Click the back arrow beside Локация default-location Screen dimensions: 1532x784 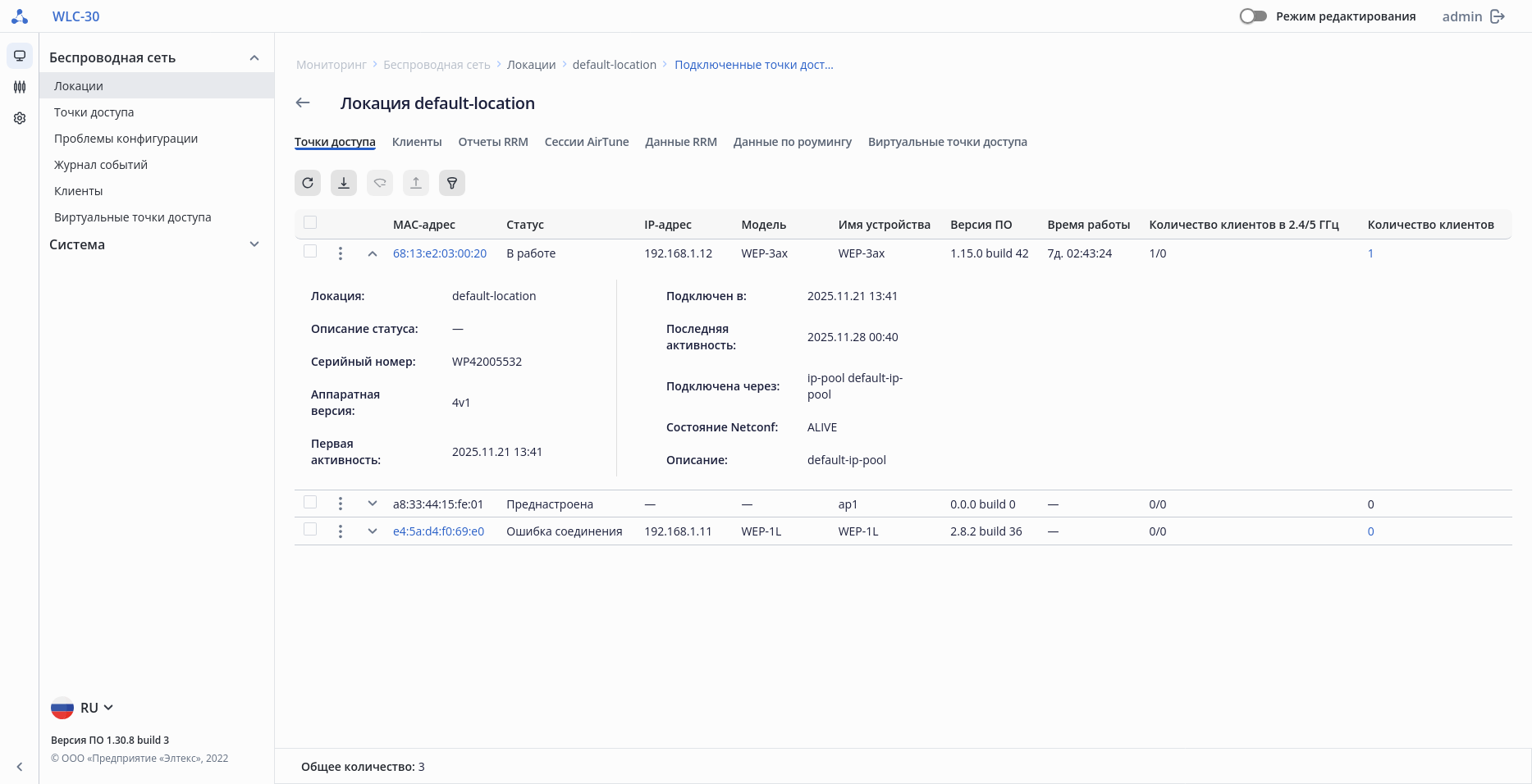click(x=303, y=103)
